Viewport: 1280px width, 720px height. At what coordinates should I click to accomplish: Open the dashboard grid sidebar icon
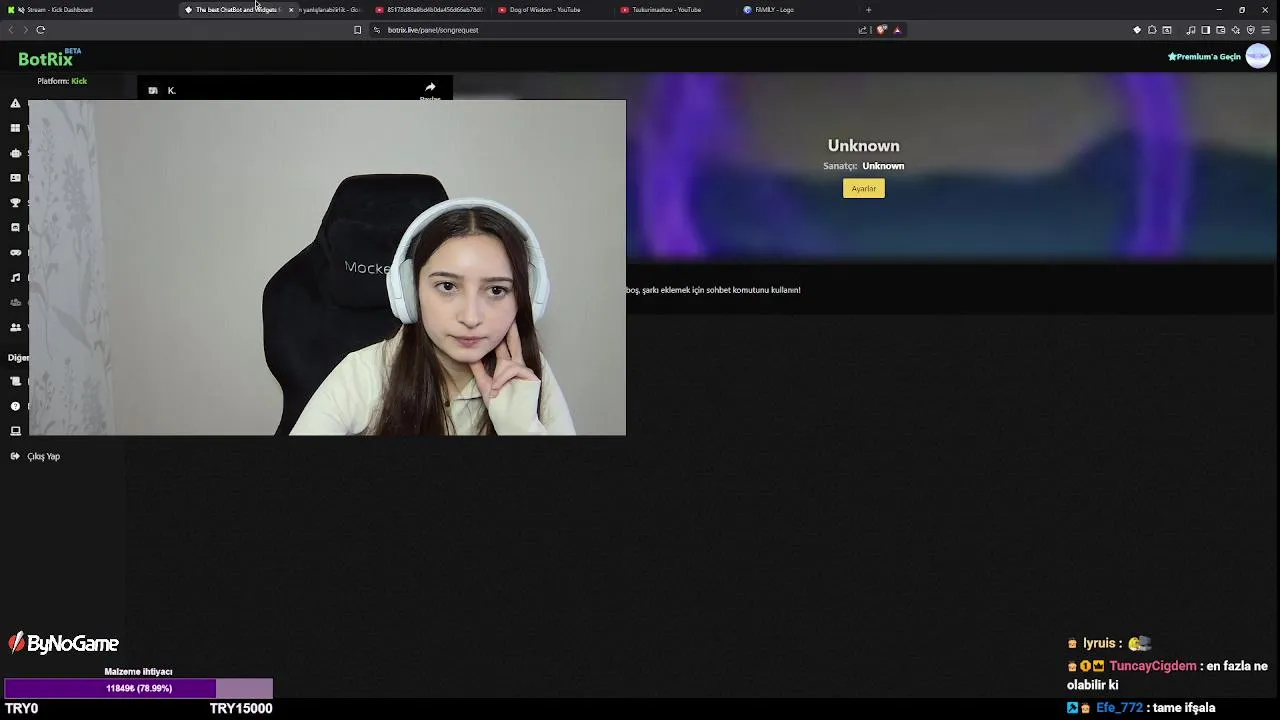[15, 128]
